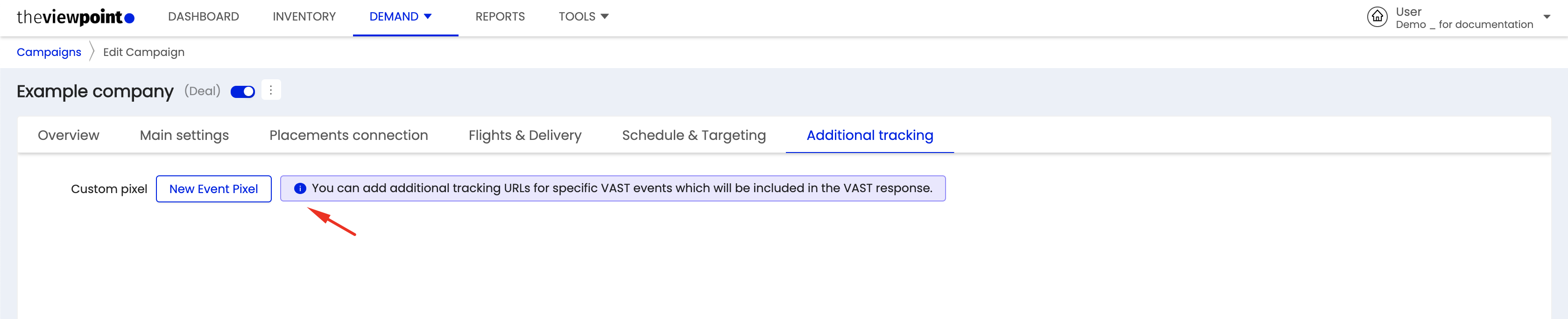Open the Schedule & Targeting tab
Screen dimensions: 1568x319
(x=694, y=135)
